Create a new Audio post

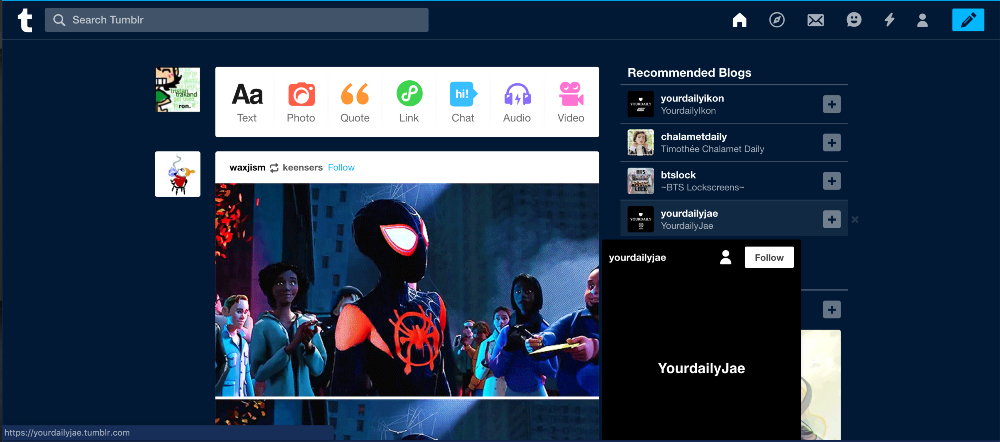[517, 102]
